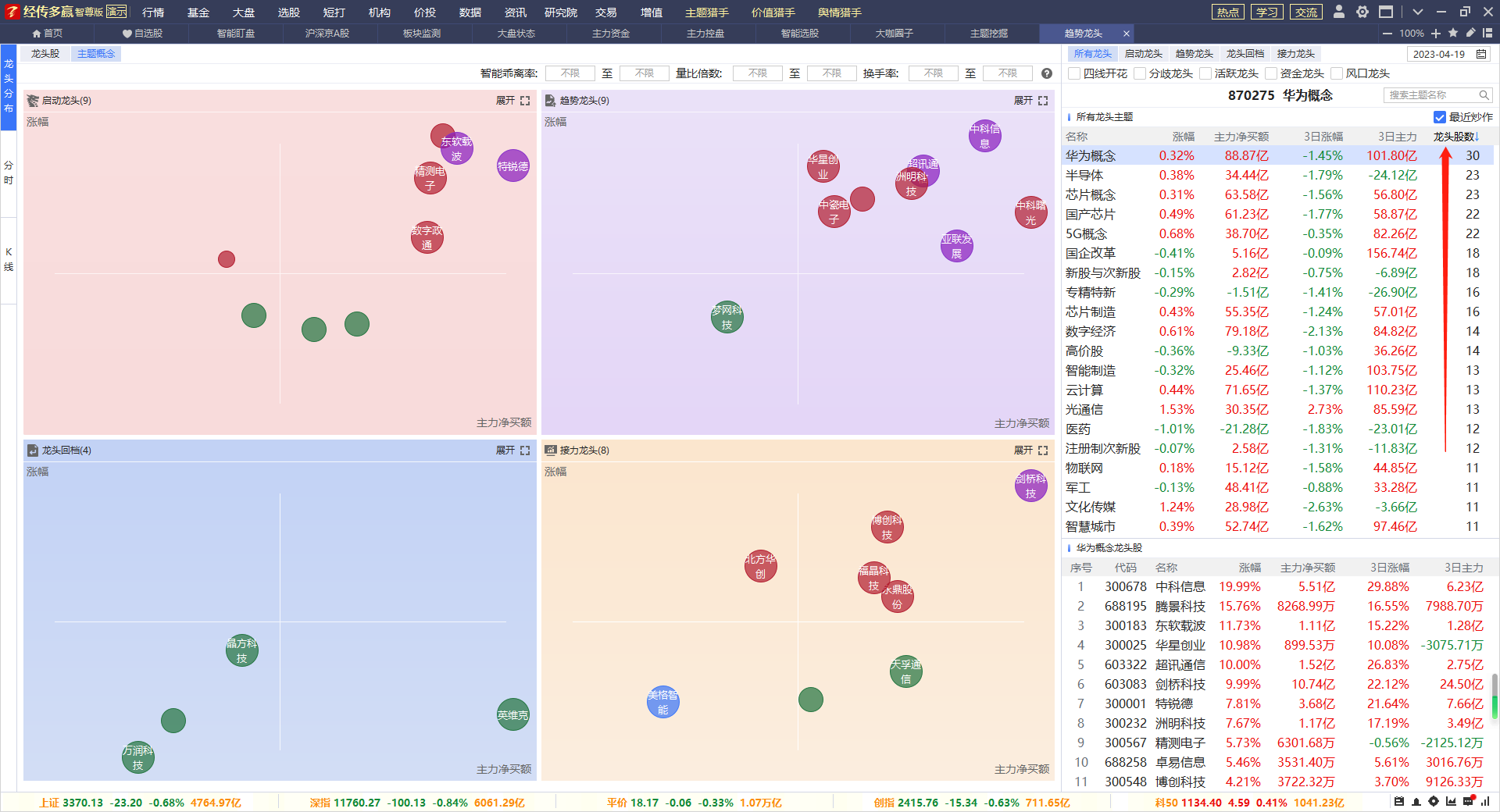The height and width of the screenshot is (812, 1500).
Task: Expand the 启动龙头 panel via 展开
Action: [505, 101]
